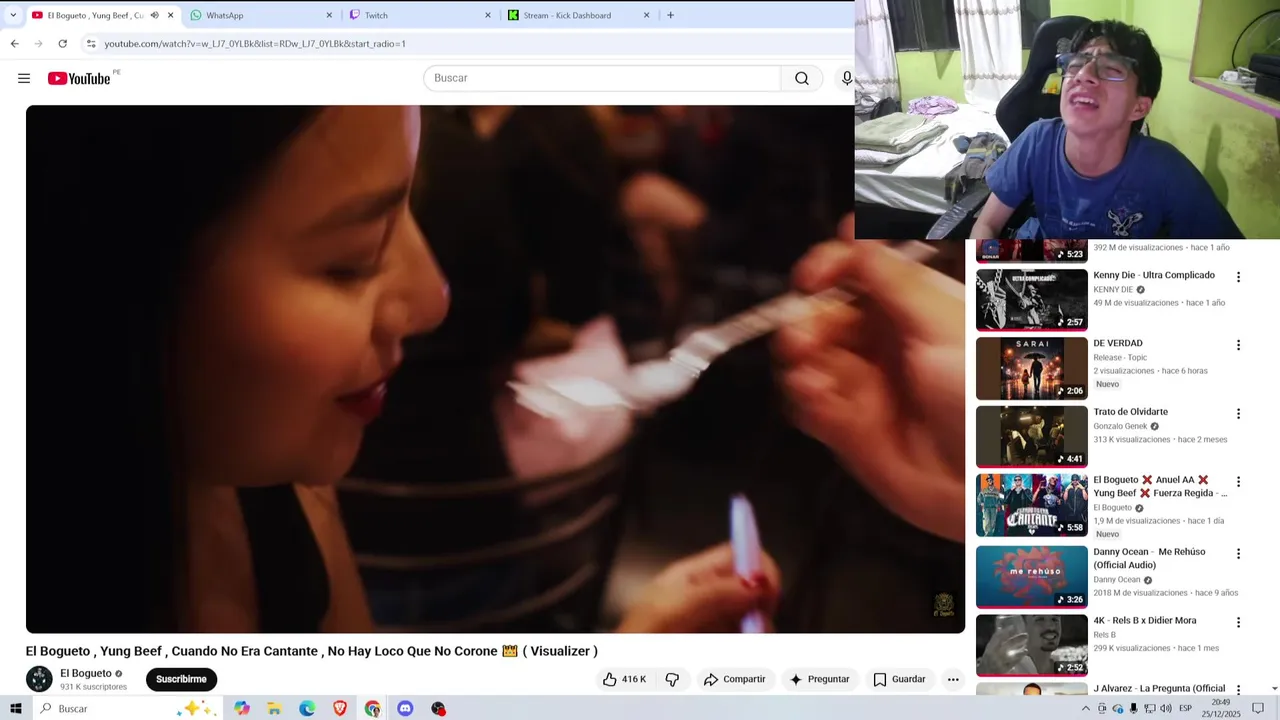Open the tab search dropdown arrow
Screen dimensions: 1280x720
pos(13,15)
